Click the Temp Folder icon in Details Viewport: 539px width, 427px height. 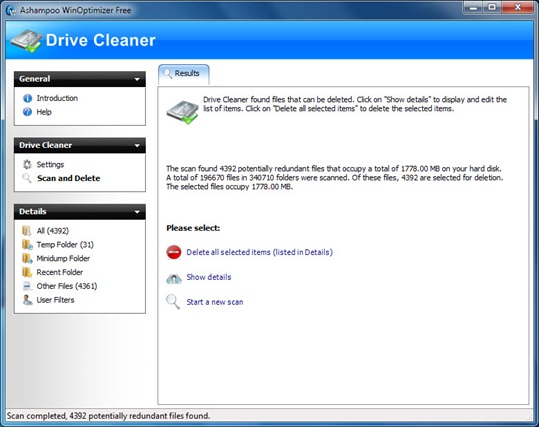point(27,244)
